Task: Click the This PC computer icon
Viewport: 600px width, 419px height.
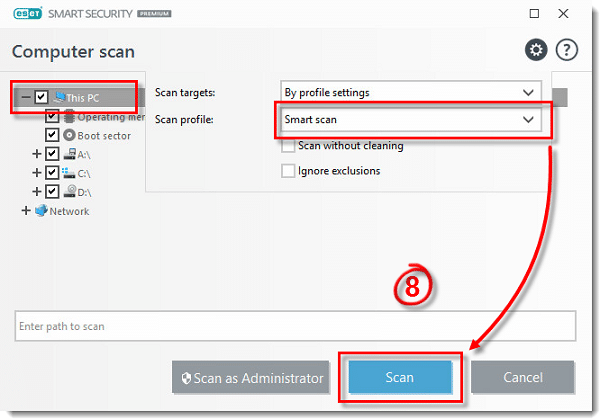Action: pos(59,97)
